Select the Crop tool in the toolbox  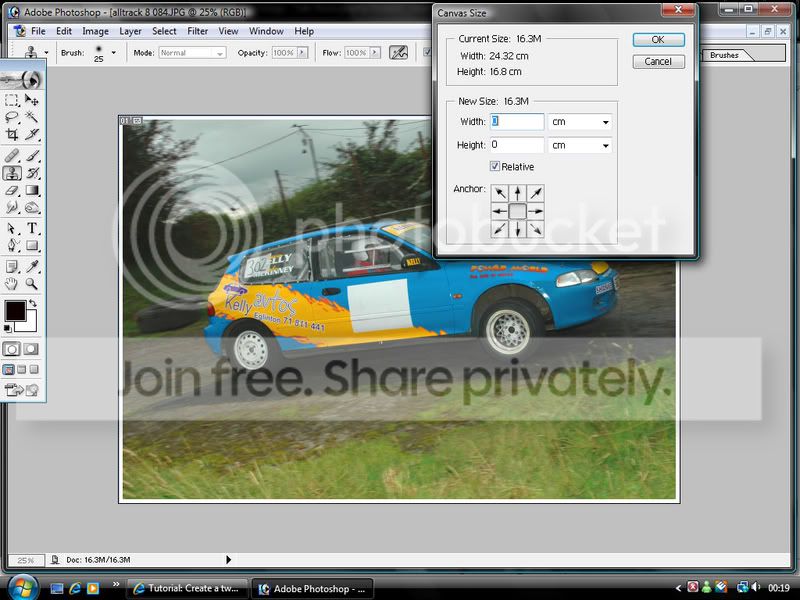coord(12,134)
